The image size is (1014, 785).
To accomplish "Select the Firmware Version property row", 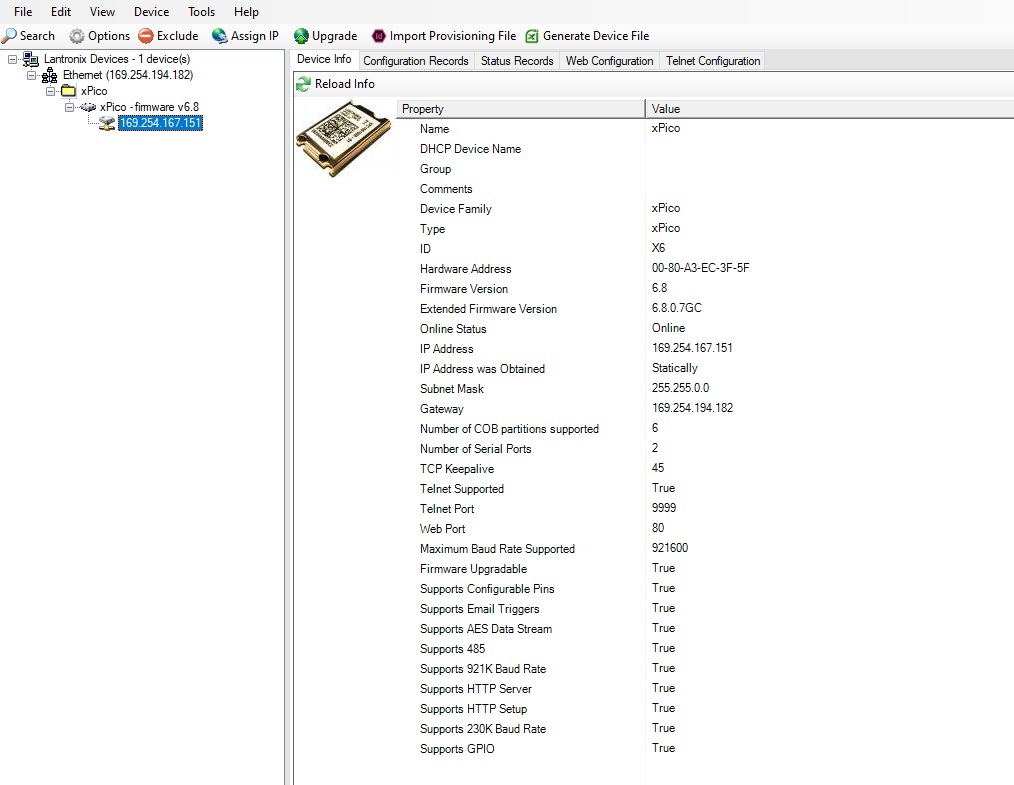I will point(464,288).
